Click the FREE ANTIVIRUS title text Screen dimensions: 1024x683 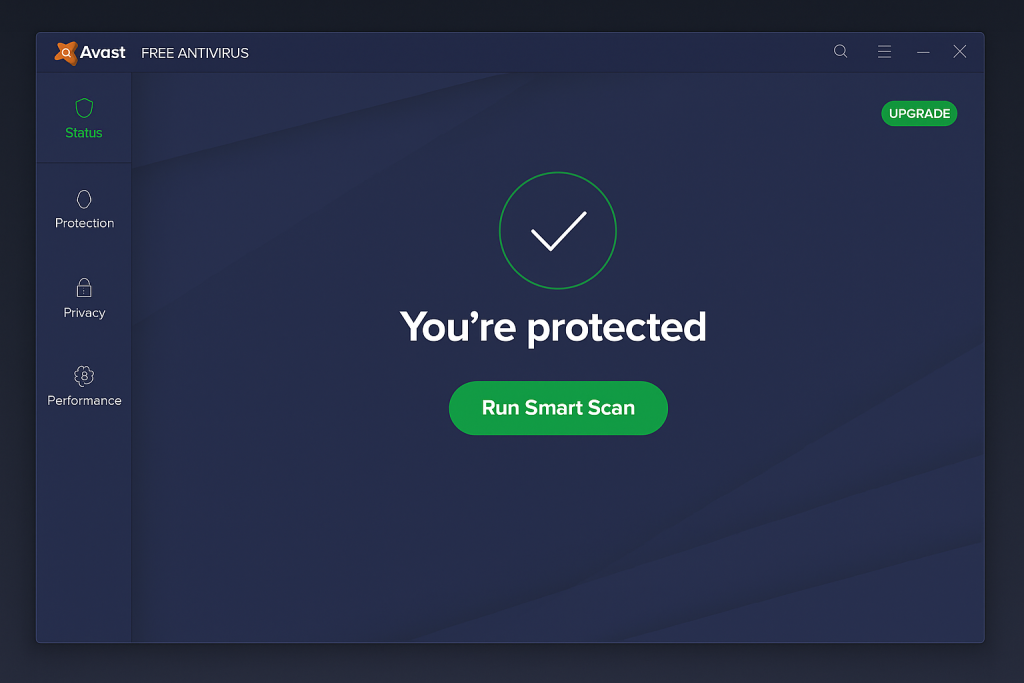point(195,53)
